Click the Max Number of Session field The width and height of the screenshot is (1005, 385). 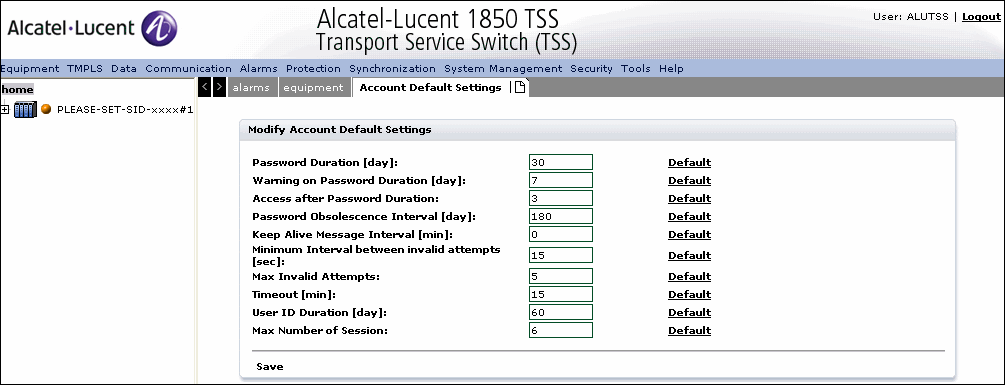[x=561, y=330]
